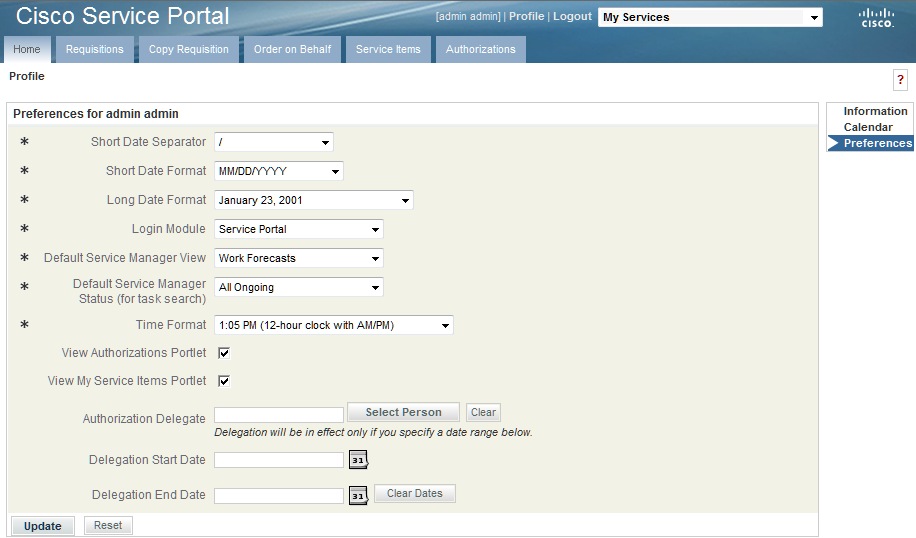Click the Preferences for admin admin heading
This screenshot has width=916, height=538.
tap(96, 114)
